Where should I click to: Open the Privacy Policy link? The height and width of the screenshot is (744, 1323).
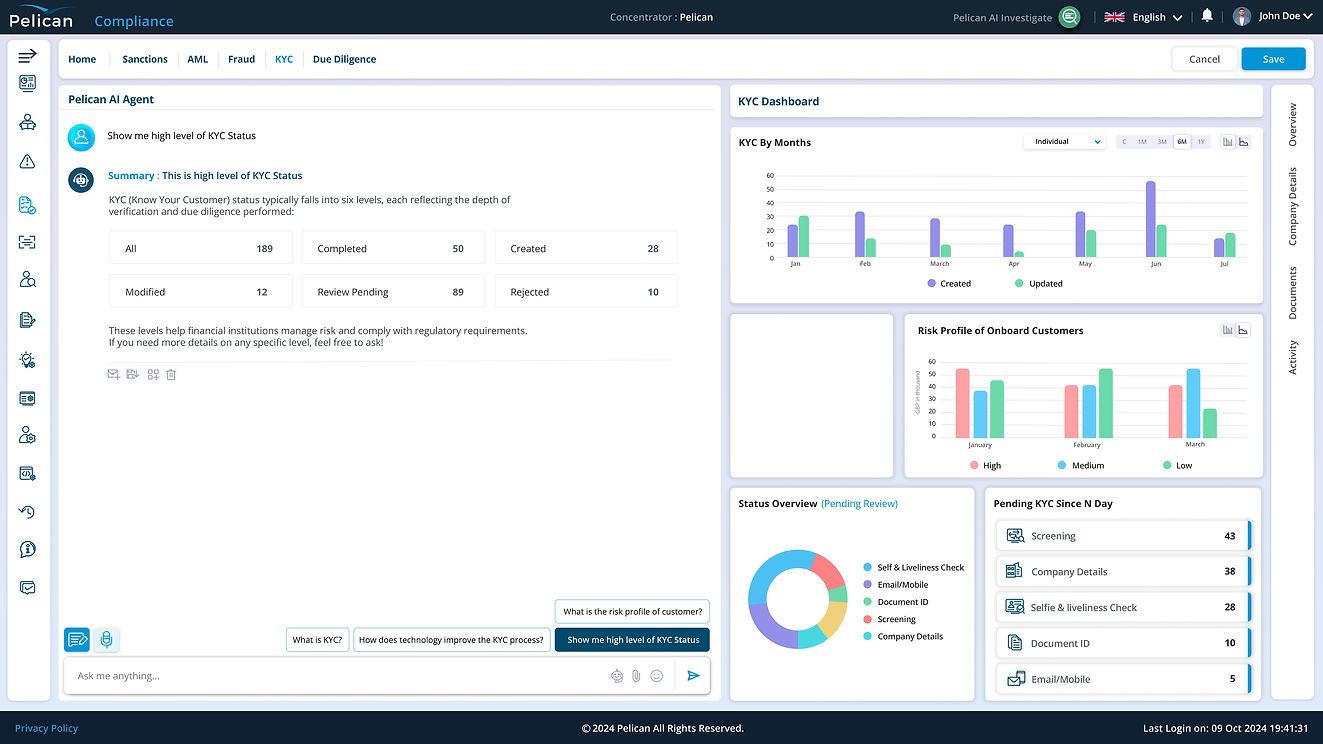(x=46, y=728)
